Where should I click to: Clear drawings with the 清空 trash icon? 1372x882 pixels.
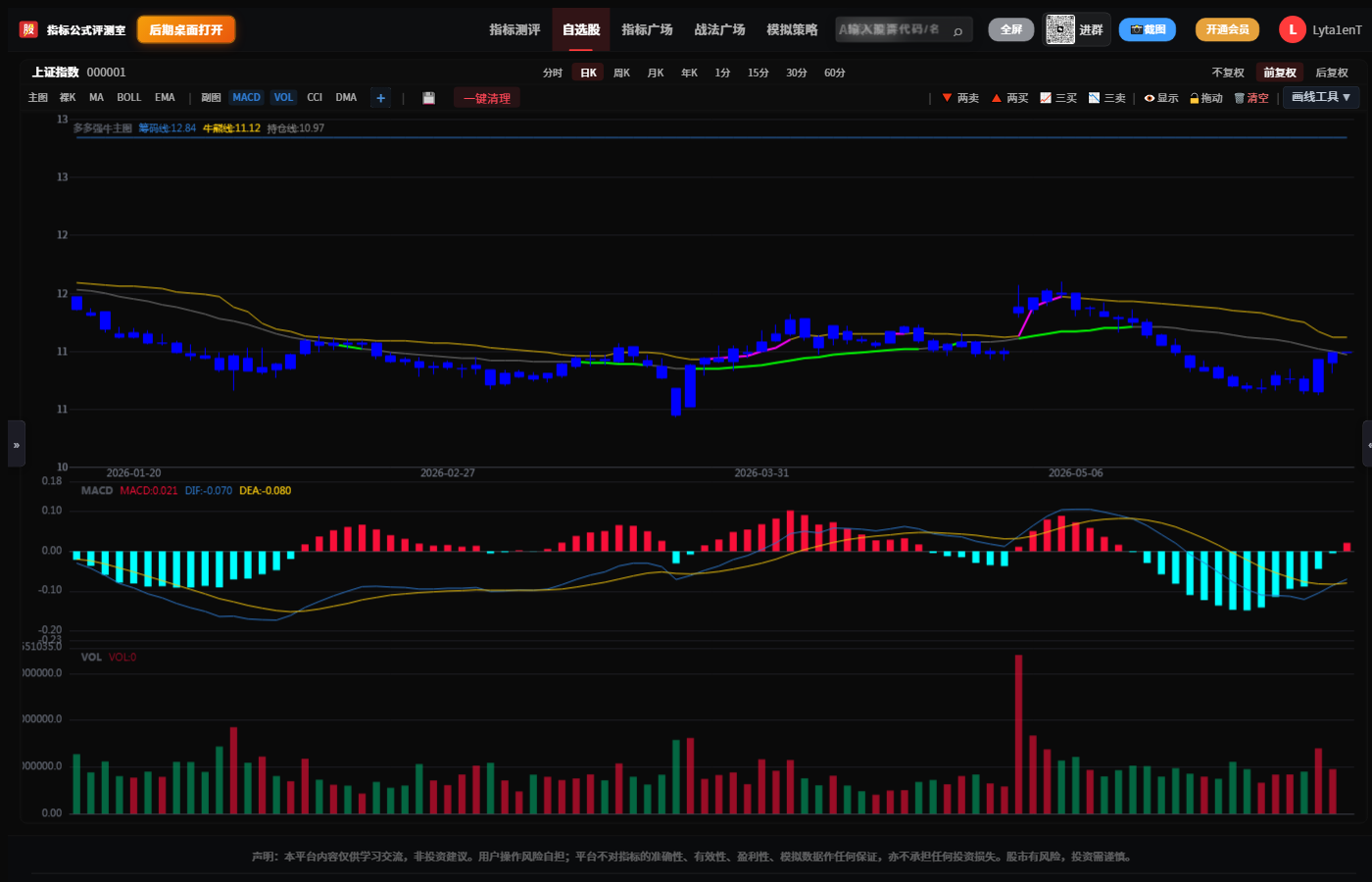coord(1251,98)
